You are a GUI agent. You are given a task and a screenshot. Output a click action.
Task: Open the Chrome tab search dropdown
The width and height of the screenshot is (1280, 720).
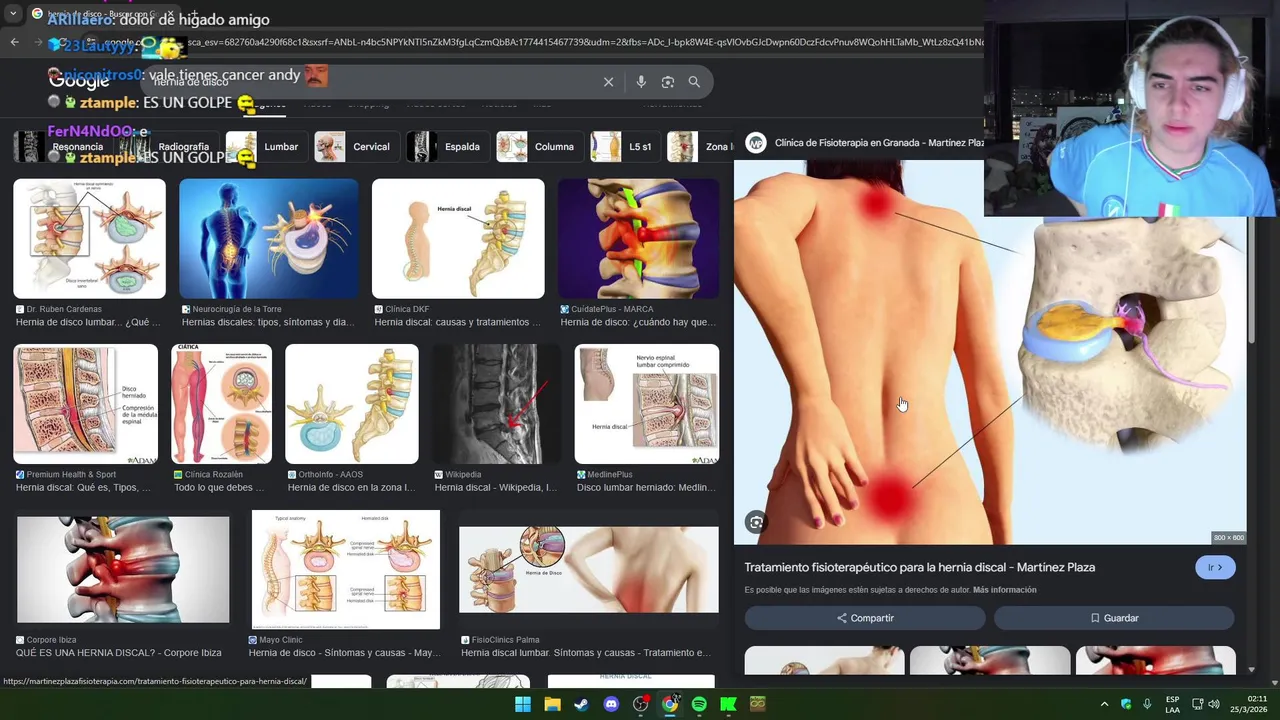13,14
